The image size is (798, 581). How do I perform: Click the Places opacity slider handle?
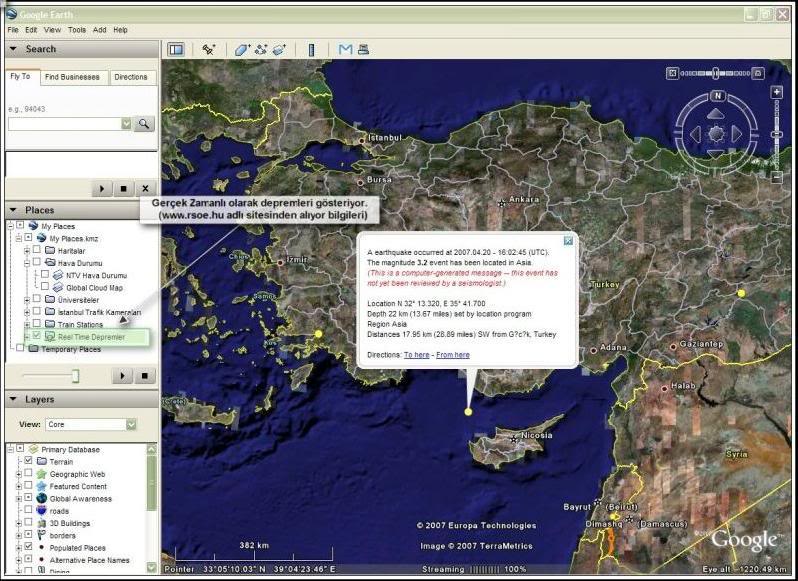pyautogui.click(x=74, y=375)
